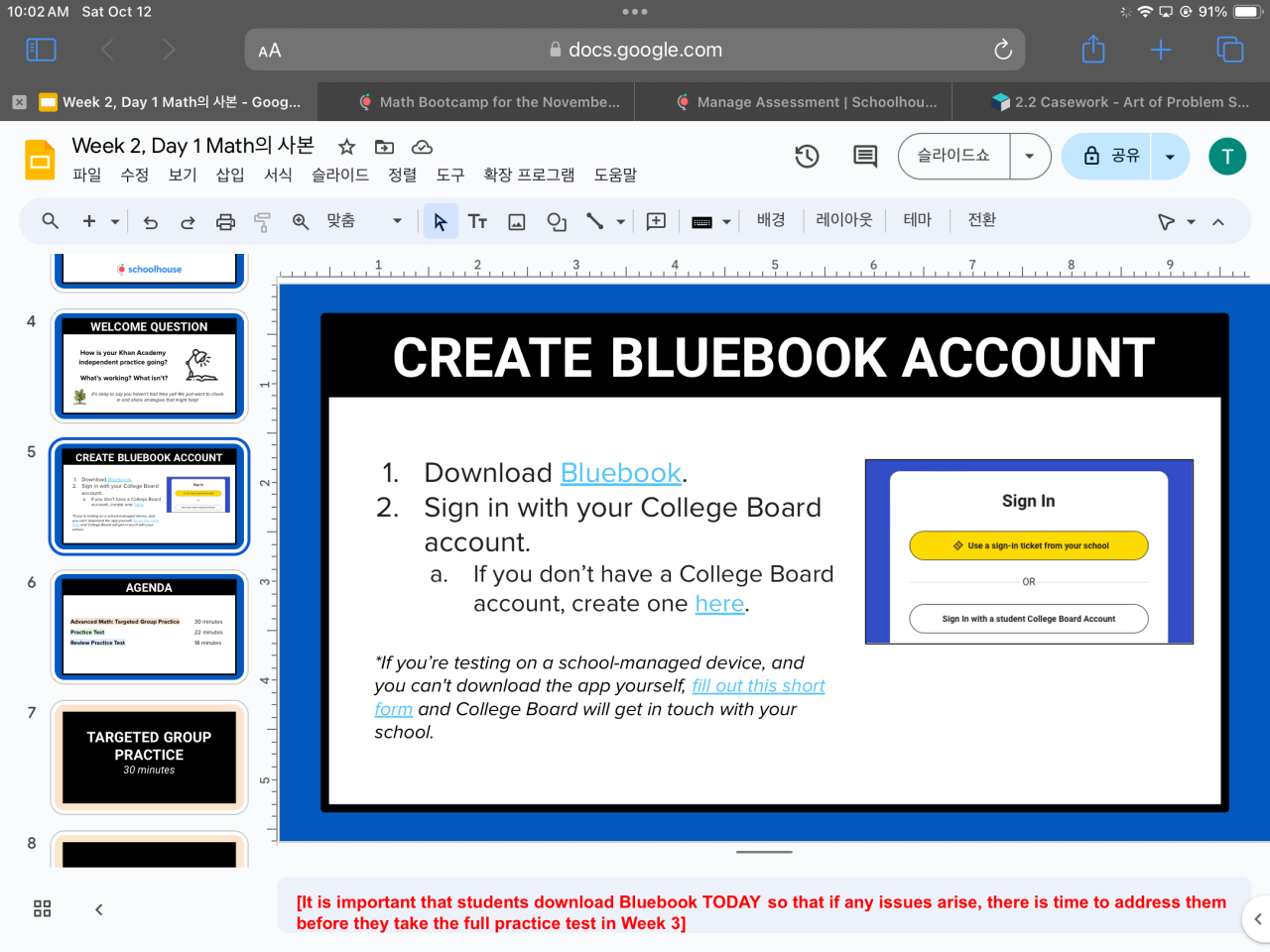The height and width of the screenshot is (952, 1270).
Task: Open the share quick actions dropdown
Action: [x=1170, y=156]
